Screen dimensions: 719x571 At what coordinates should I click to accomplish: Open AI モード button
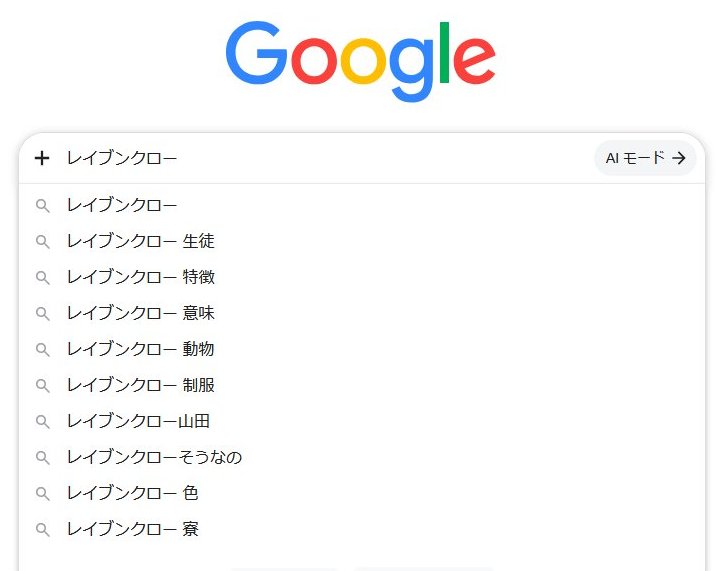coord(645,158)
